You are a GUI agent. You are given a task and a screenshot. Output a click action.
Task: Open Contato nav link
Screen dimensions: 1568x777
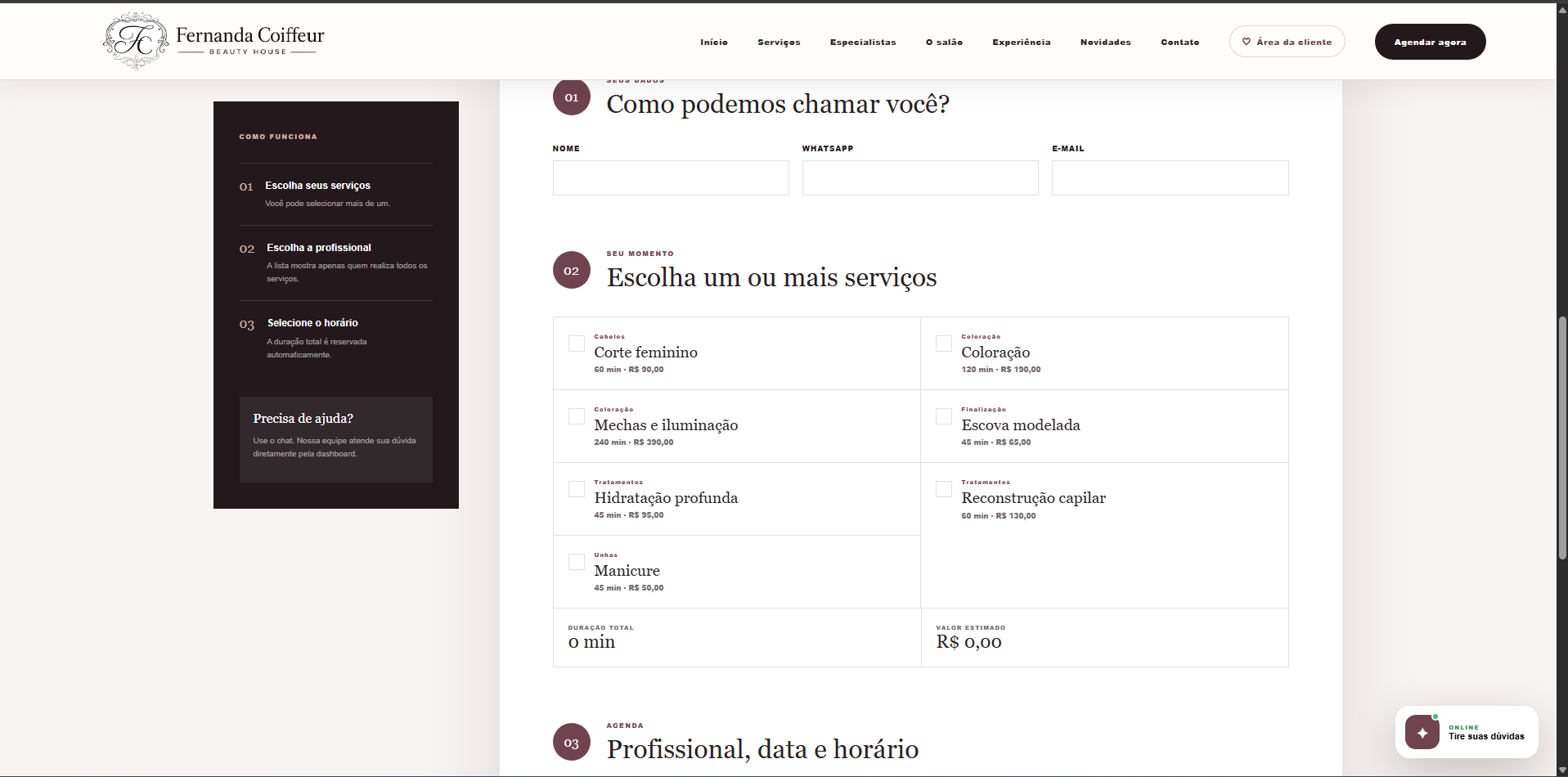[1180, 42]
